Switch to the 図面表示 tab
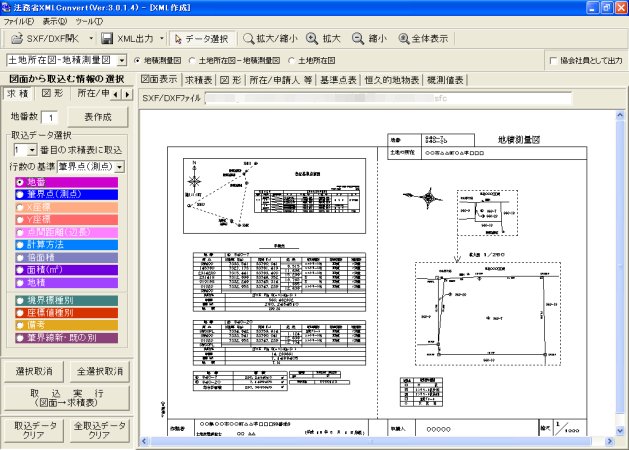This screenshot has height=450, width=629. tap(159, 79)
